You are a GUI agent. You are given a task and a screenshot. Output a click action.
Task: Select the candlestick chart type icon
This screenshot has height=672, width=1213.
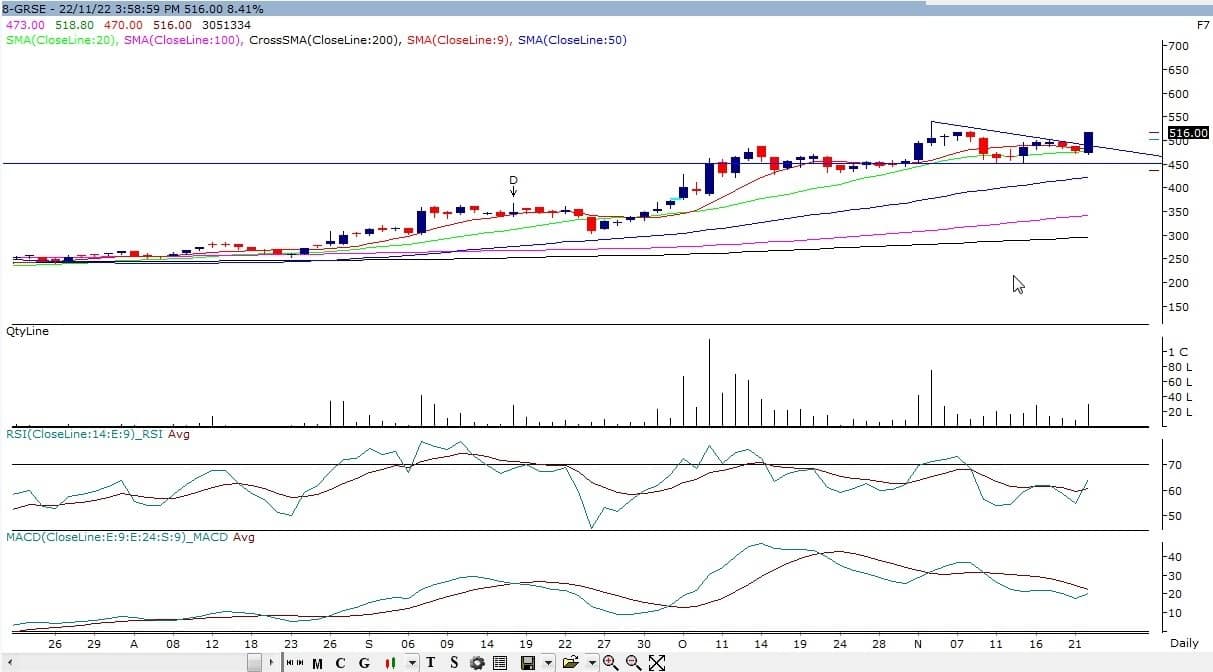[393, 662]
